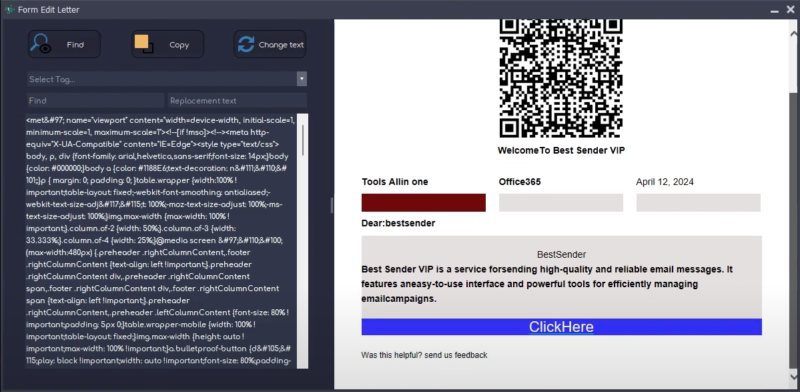Click the grey bar under Office365
Viewport: 800px width, 392px height.
[561, 203]
